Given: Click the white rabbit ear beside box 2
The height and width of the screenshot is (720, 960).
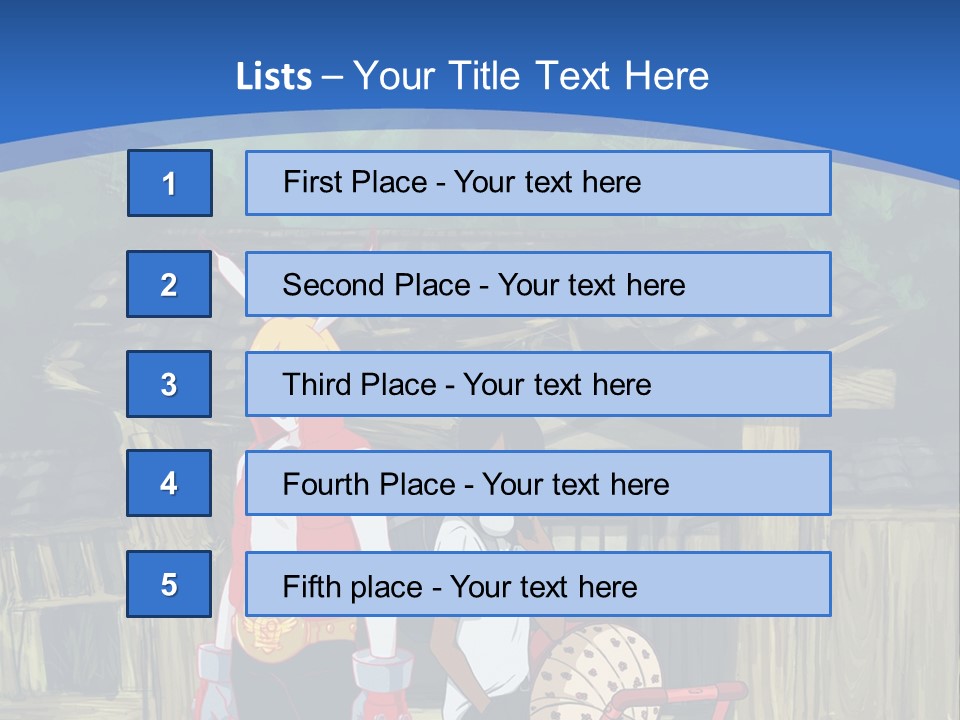Looking at the screenshot, I should 227,265.
